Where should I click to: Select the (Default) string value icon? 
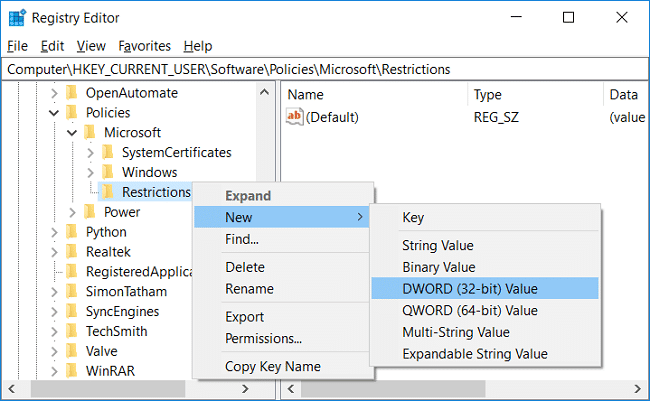point(294,117)
